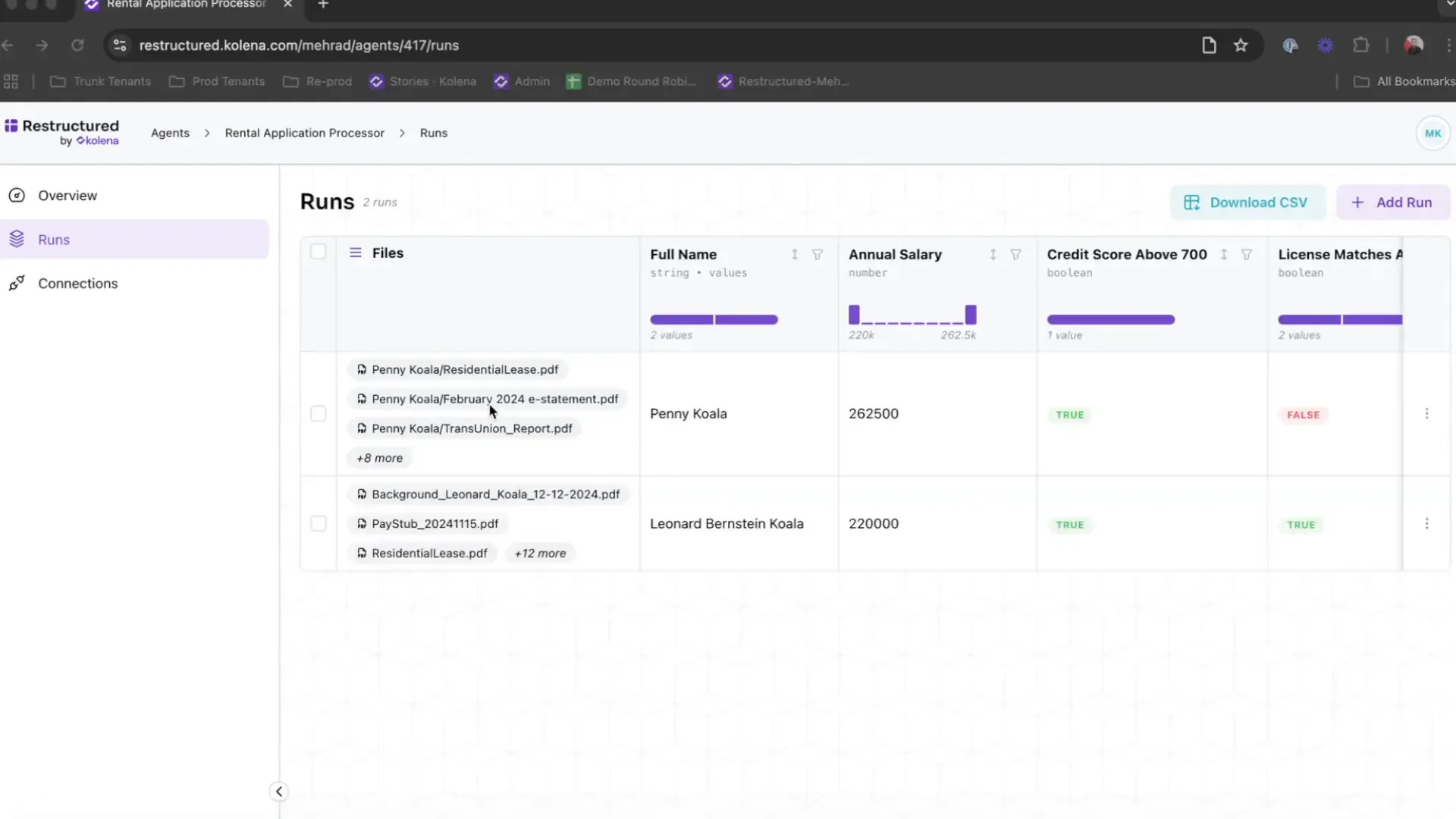The image size is (1456, 819).
Task: Check the Penny Koala run checkbox
Action: (x=318, y=413)
